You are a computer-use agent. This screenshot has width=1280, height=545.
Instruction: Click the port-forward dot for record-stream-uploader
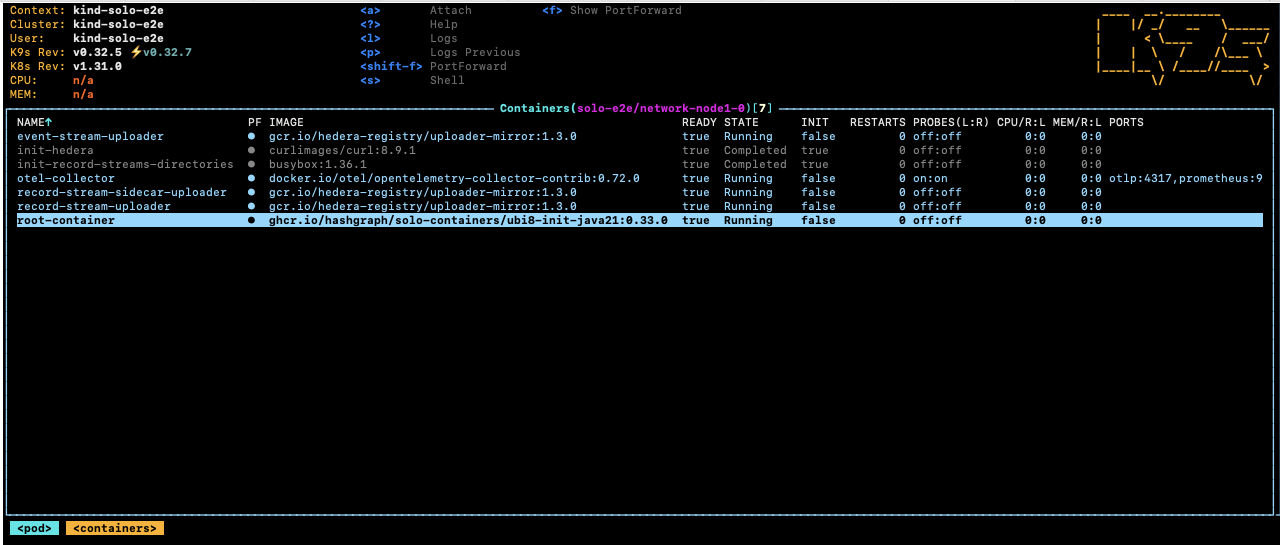[252, 206]
